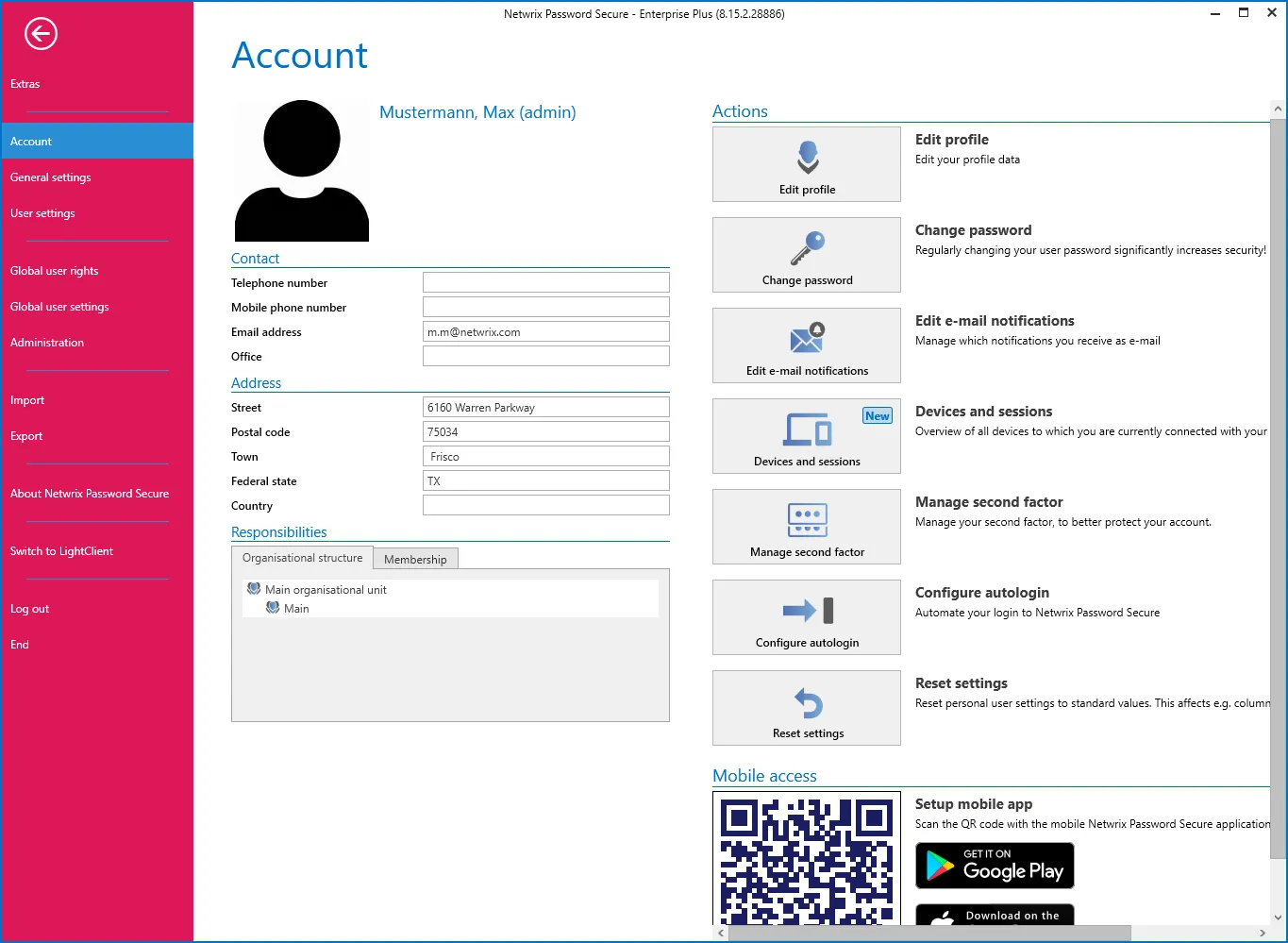This screenshot has height=943, width=1288.
Task: Click the Setup mobile app heading
Action: click(x=974, y=804)
